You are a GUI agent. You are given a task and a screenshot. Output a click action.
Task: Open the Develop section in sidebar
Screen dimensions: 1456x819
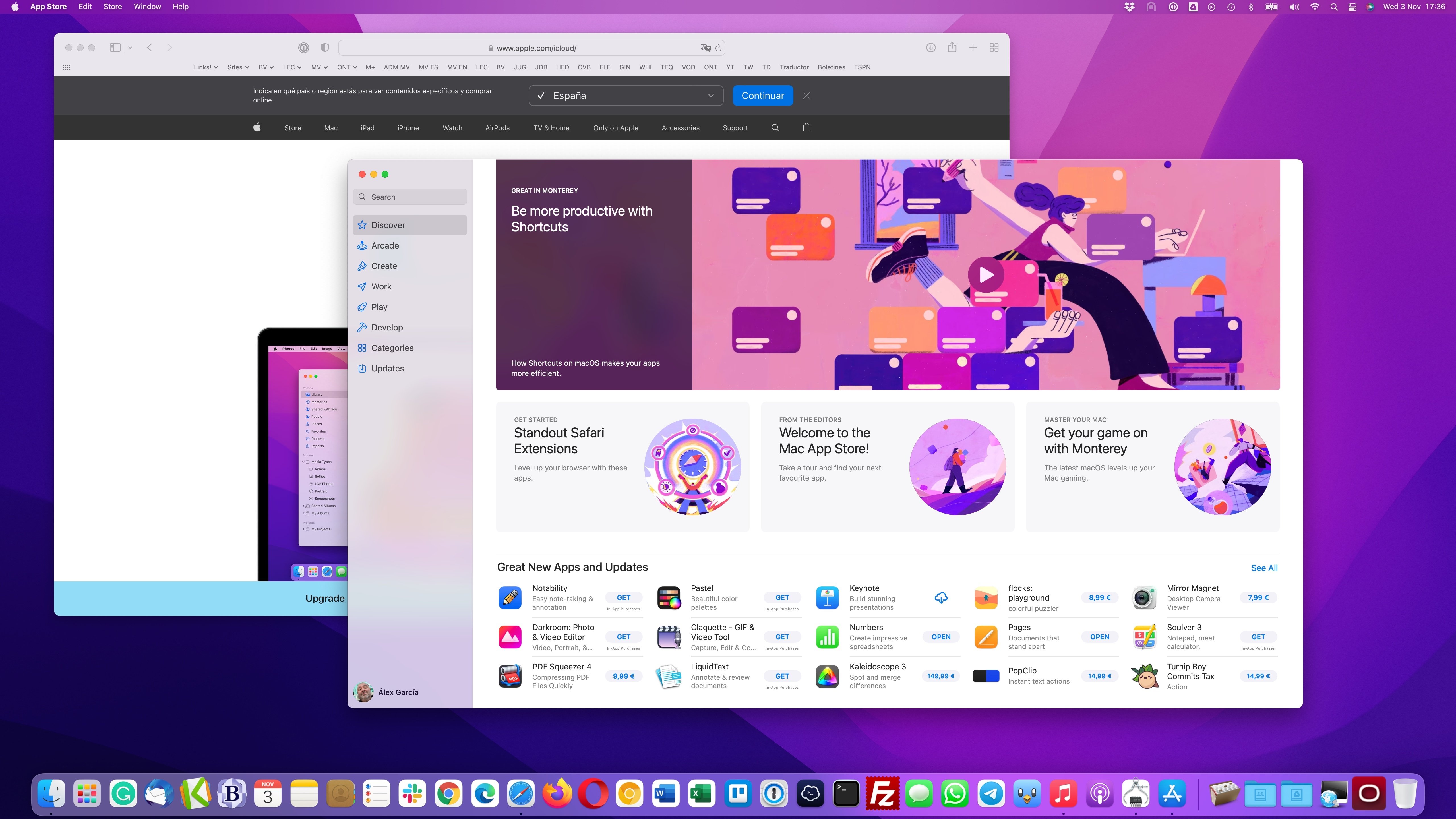coord(410,327)
